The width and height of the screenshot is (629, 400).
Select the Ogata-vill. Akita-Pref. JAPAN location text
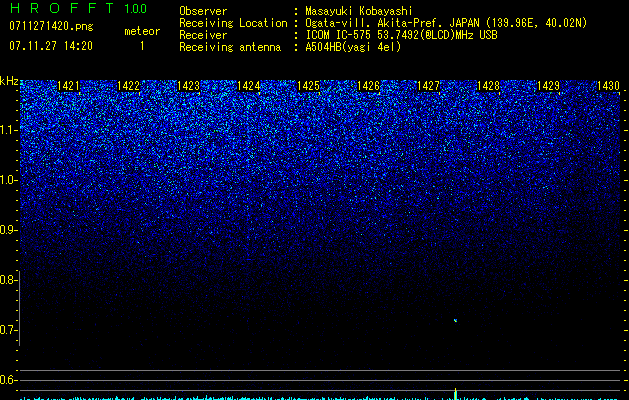(446, 23)
